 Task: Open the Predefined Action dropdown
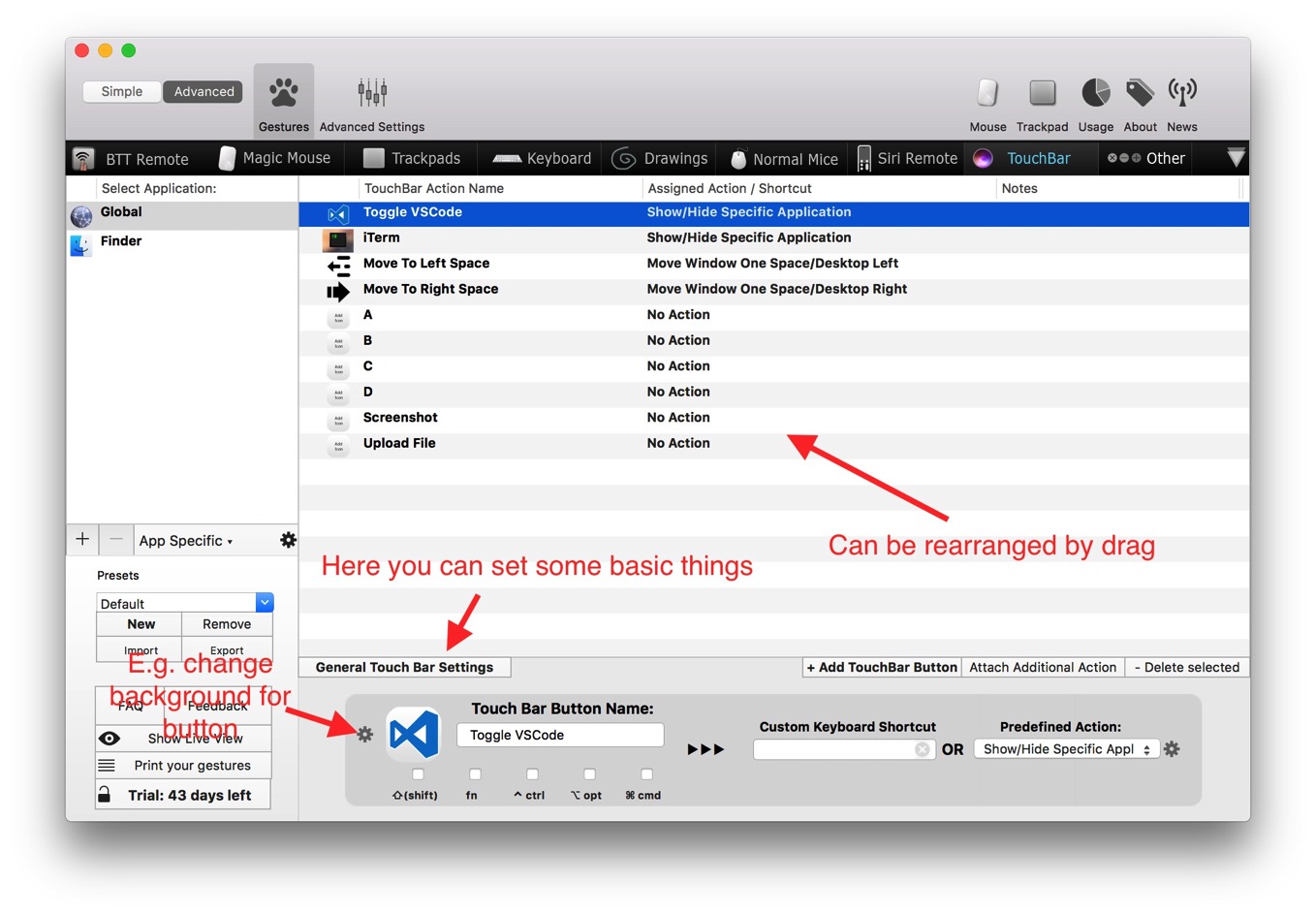pos(1067,749)
